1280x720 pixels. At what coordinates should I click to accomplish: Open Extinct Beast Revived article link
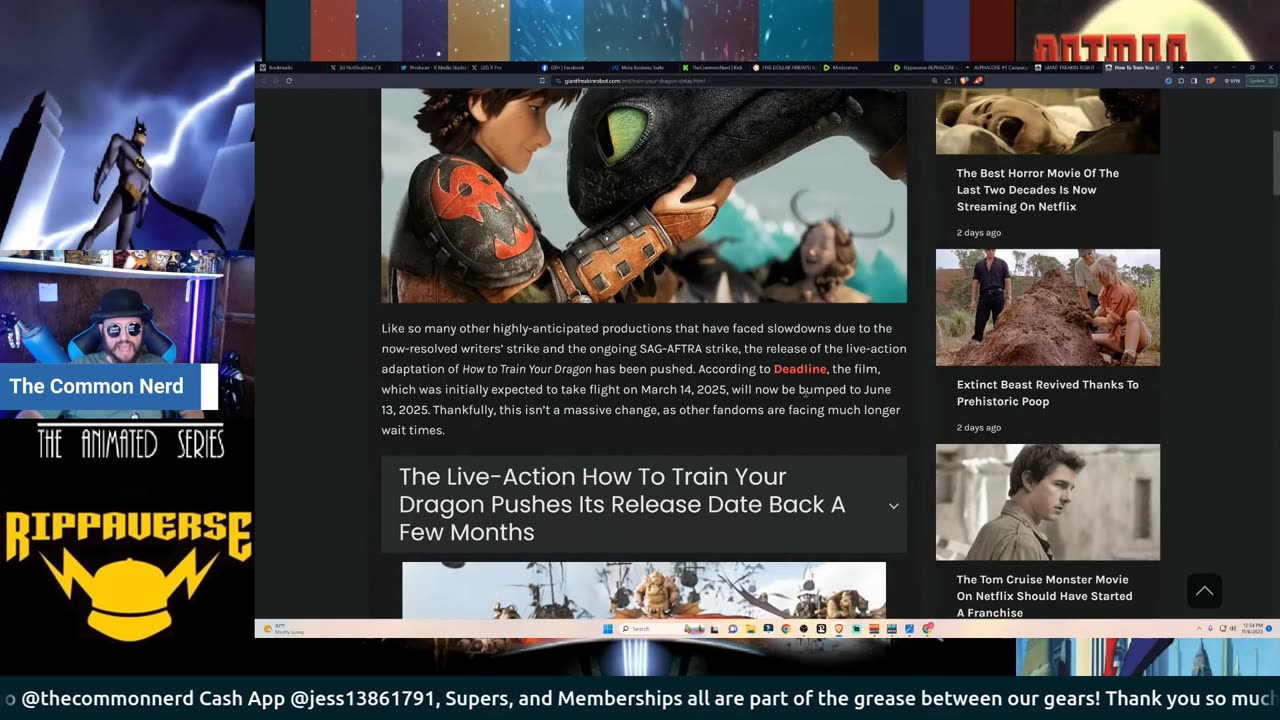click(x=1048, y=393)
